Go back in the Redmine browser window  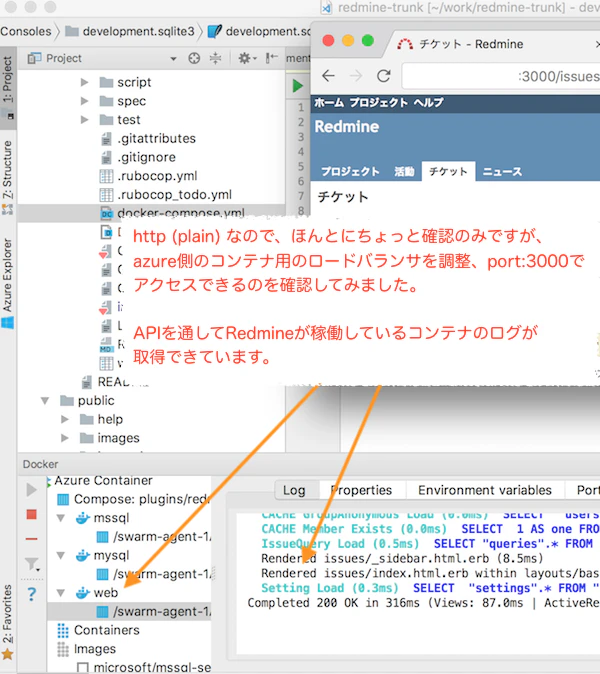[x=328, y=76]
